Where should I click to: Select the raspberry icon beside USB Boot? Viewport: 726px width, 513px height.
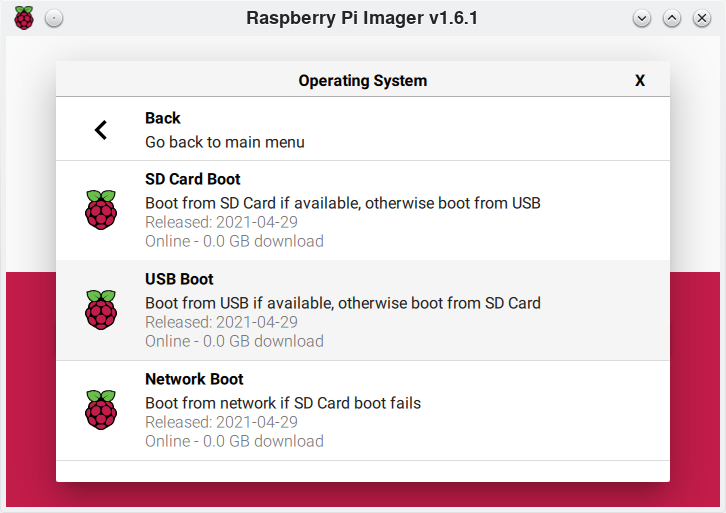[x=100, y=310]
